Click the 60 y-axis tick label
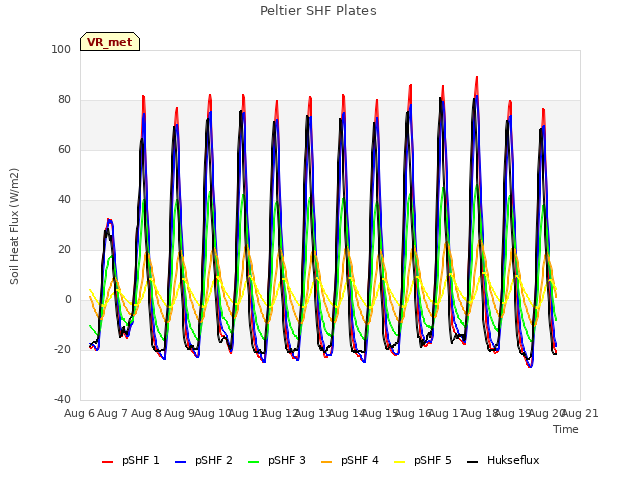Viewport: 640px width, 480px height. click(64, 149)
